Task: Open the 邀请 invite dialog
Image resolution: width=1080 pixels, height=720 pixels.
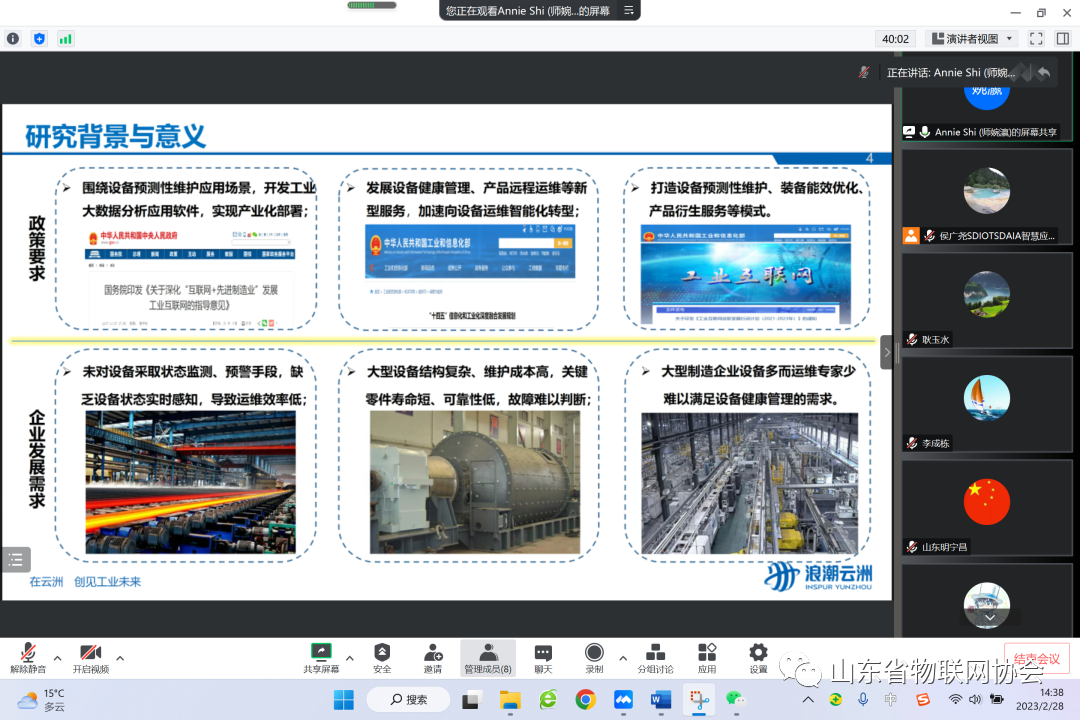Action: (x=433, y=657)
